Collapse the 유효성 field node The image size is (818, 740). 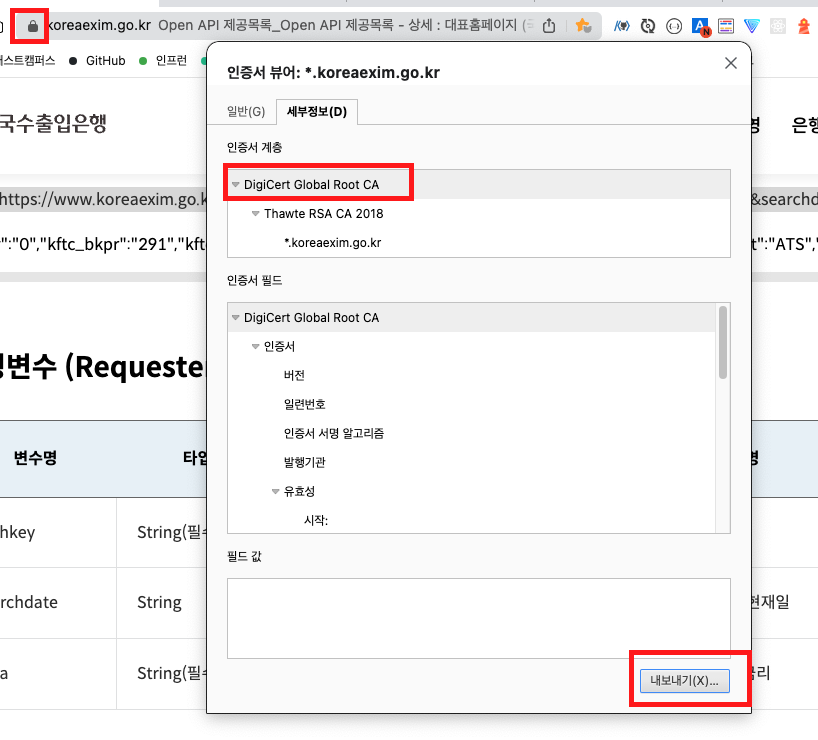[x=275, y=491]
